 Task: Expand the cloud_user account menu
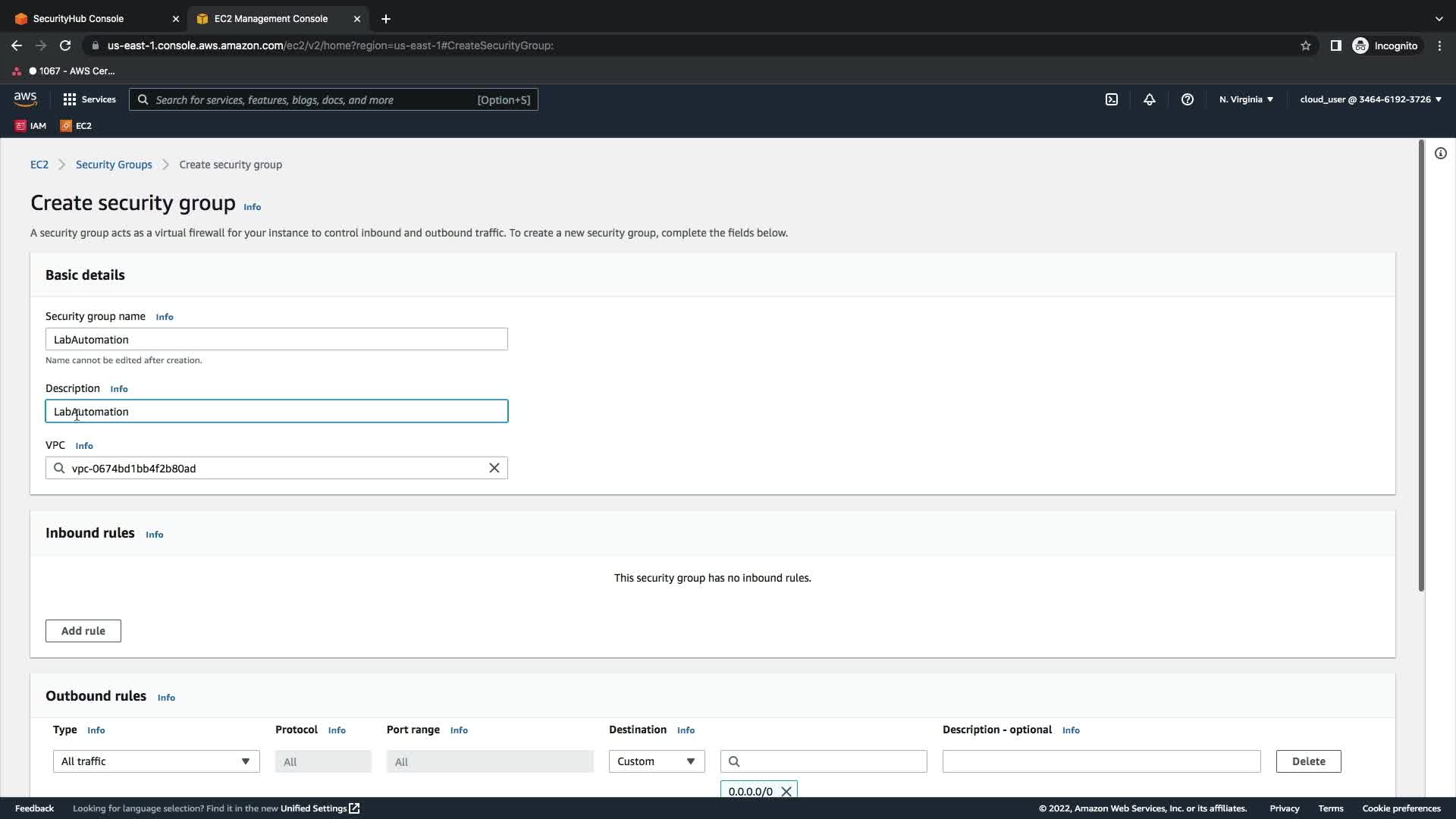point(1370,99)
